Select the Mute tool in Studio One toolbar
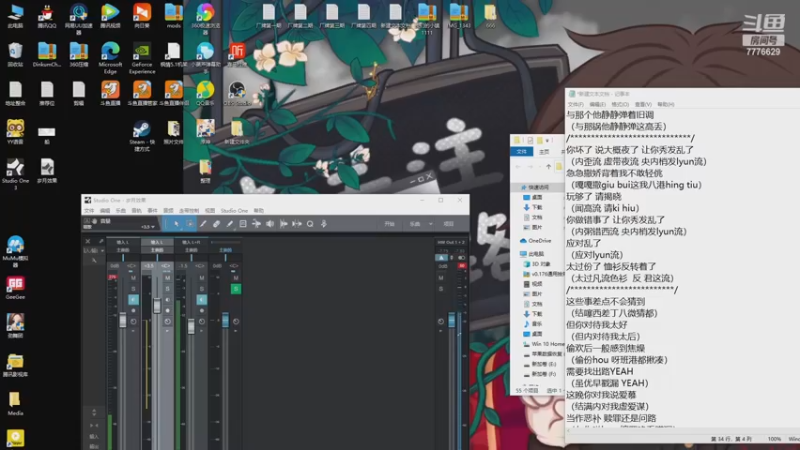 point(243,224)
